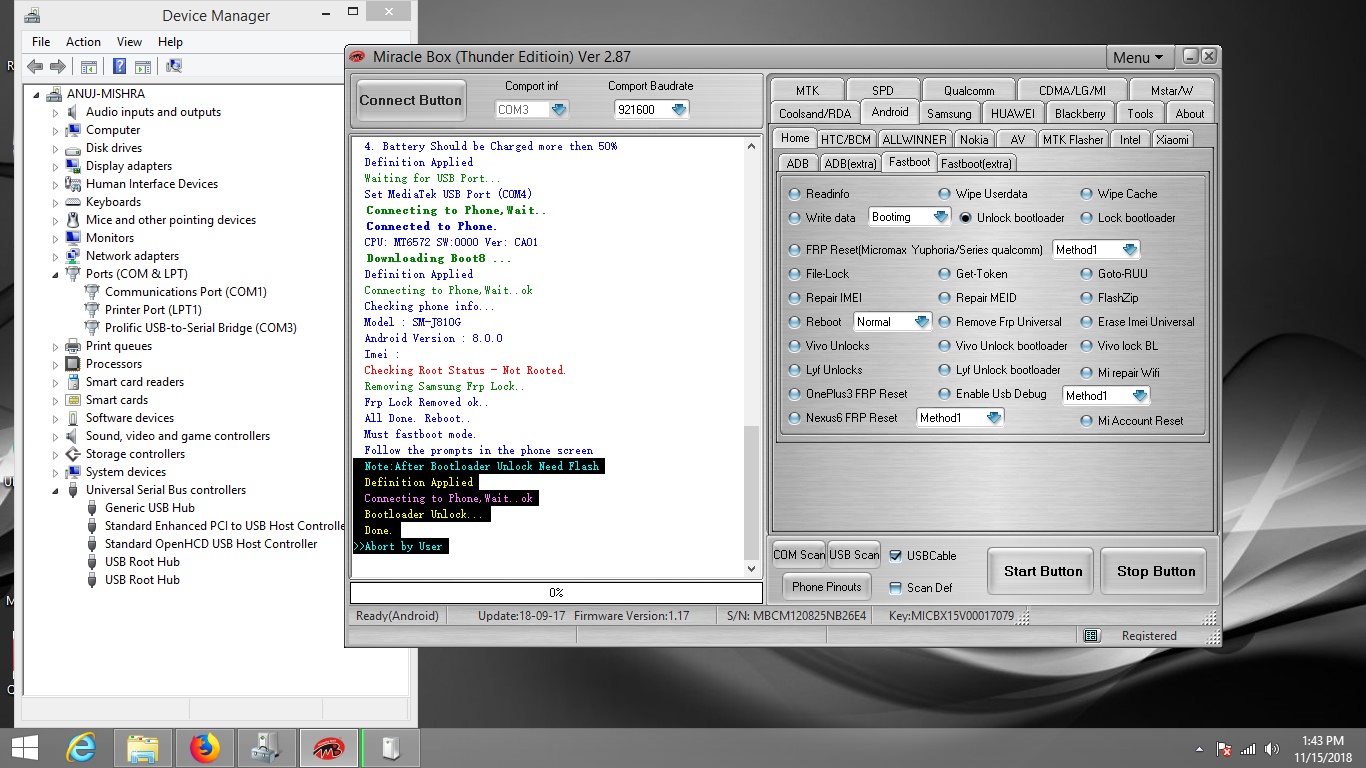
Task: Click log scrollbar down arrow
Action: [x=752, y=569]
